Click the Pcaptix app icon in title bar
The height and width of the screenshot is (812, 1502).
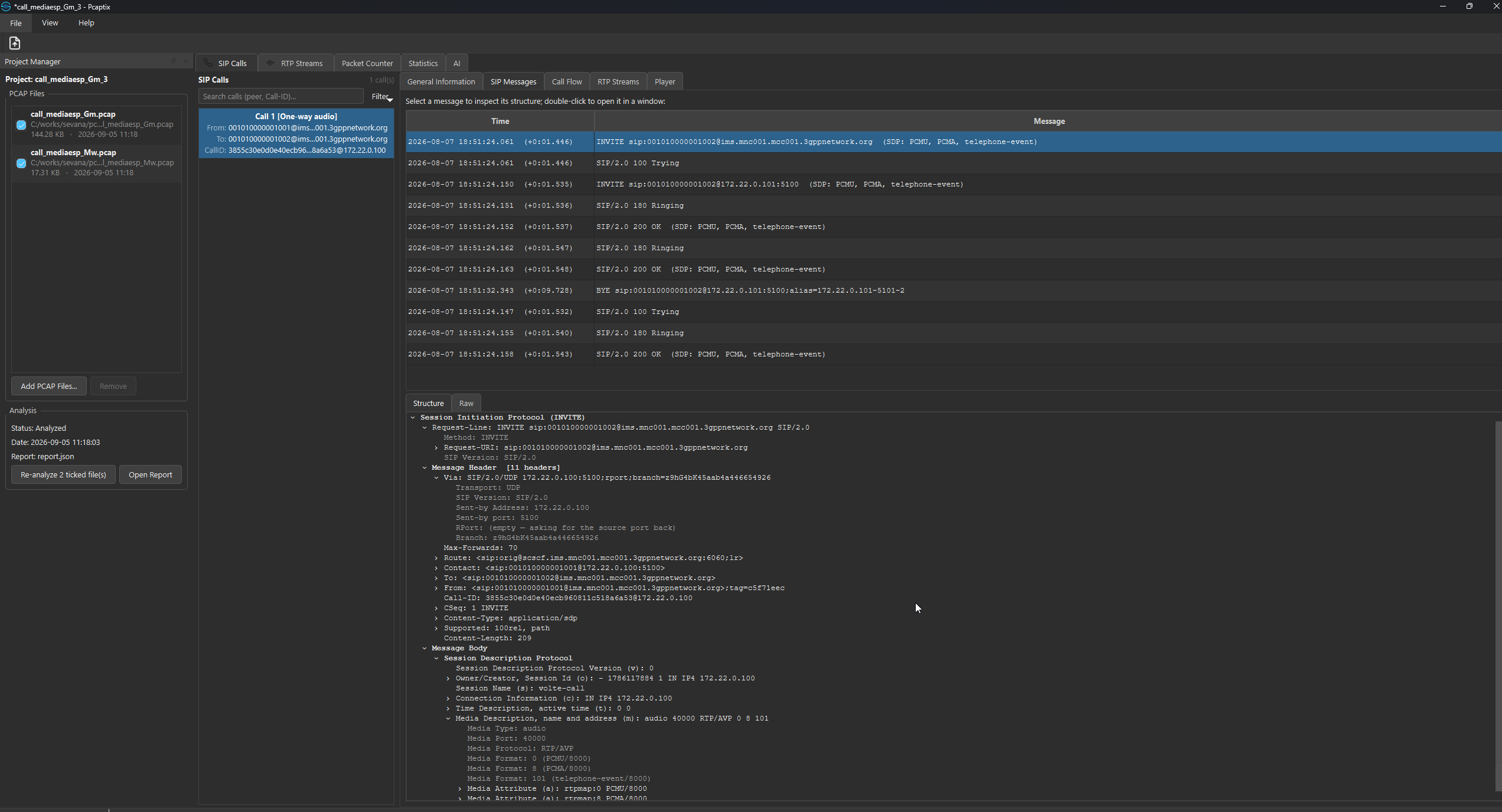click(x=6, y=6)
